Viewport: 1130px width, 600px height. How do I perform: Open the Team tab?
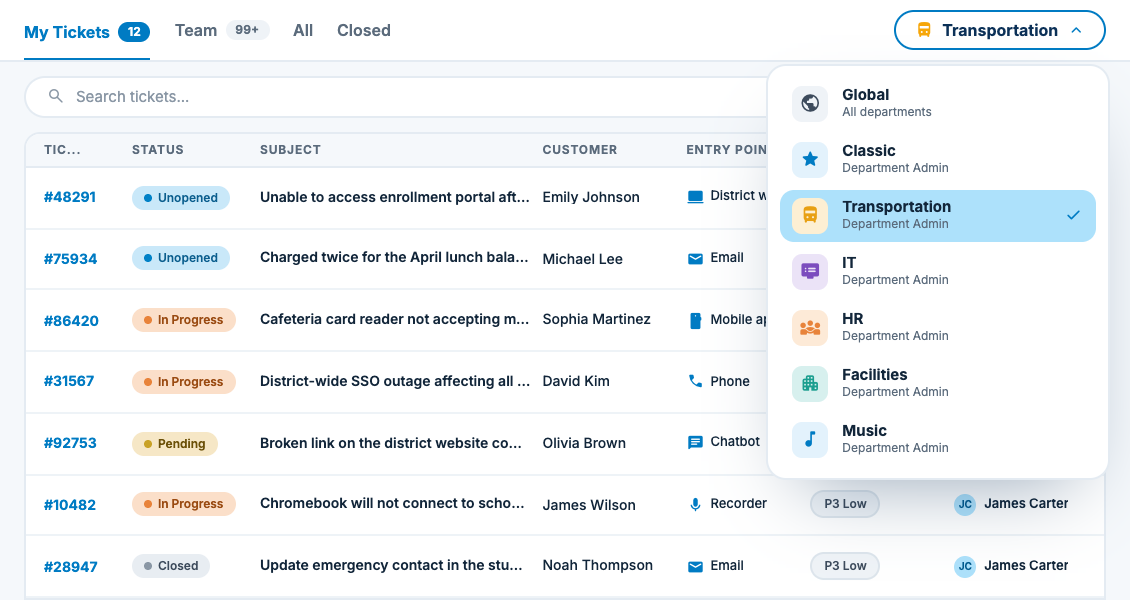(x=222, y=30)
